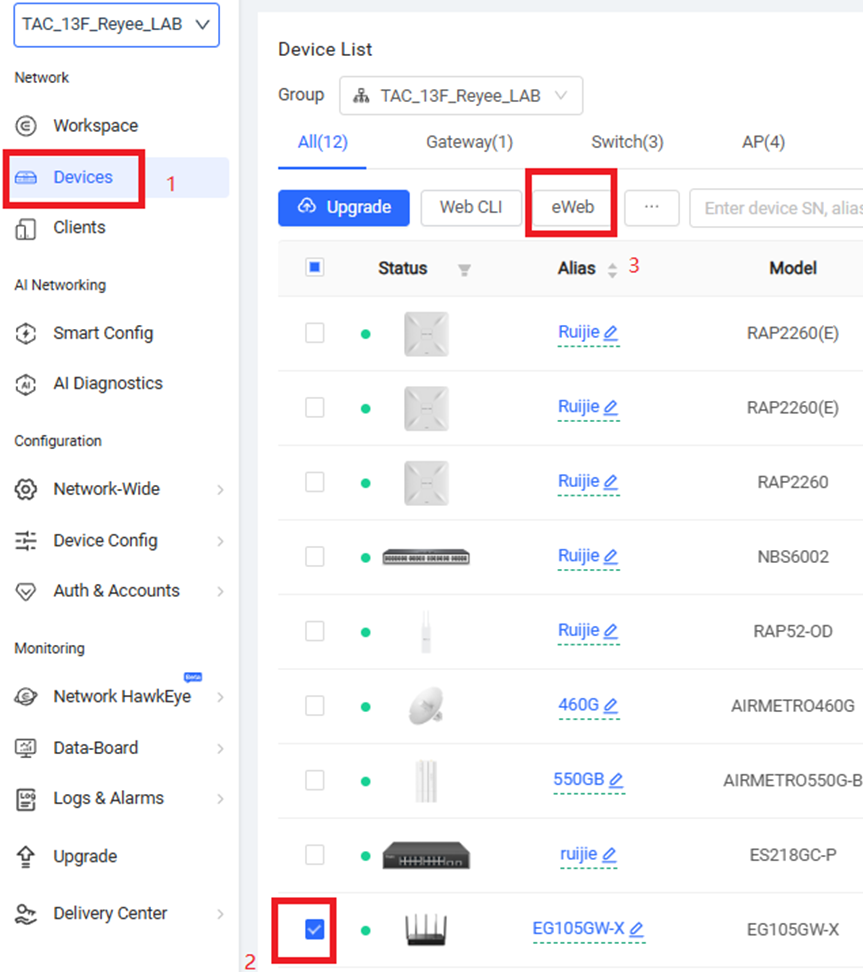Edit alias pencil for NBS6002 device
This screenshot has width=863, height=972.
[611, 555]
